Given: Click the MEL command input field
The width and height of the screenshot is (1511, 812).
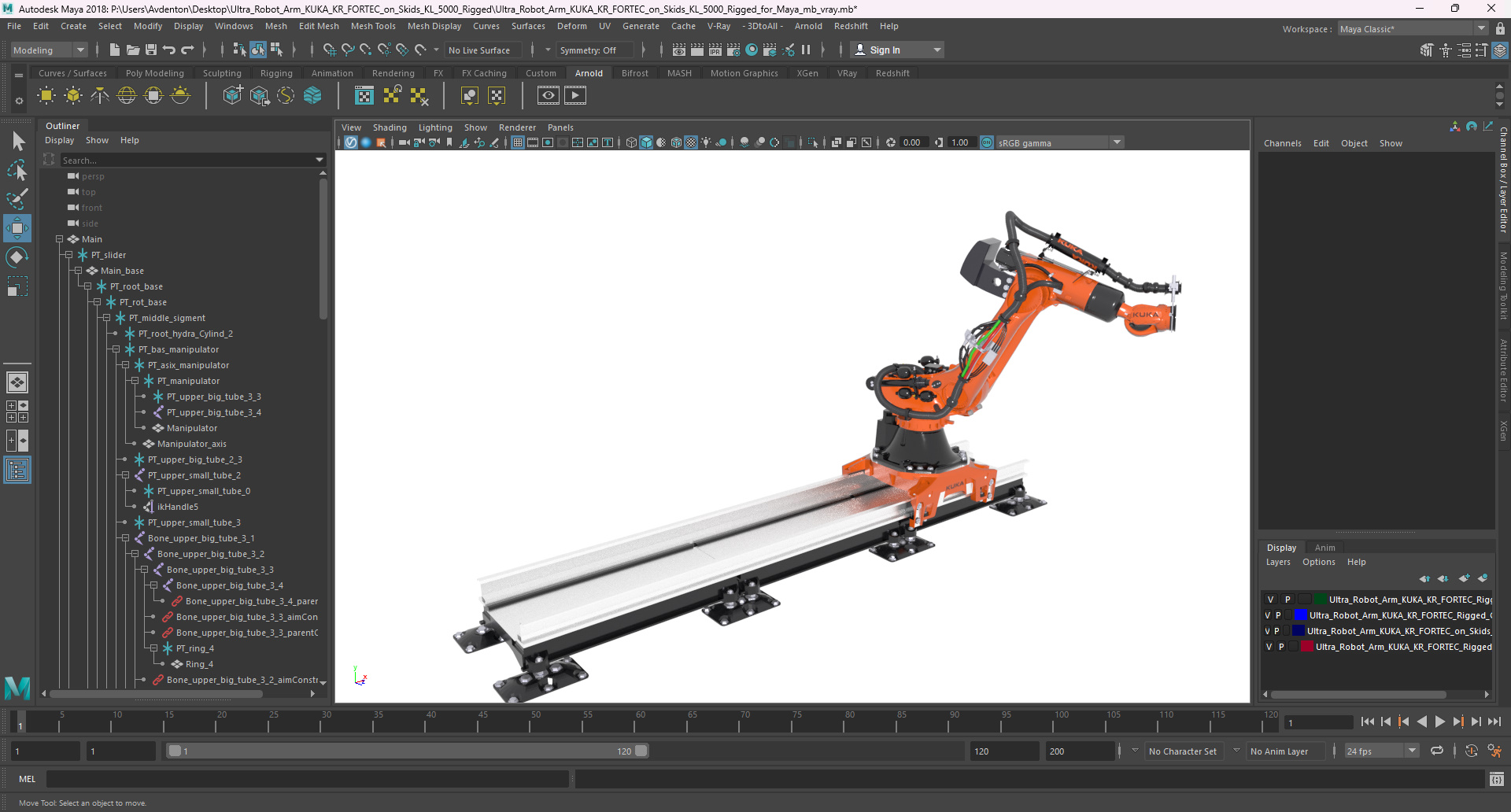Looking at the screenshot, I should tap(308, 779).
